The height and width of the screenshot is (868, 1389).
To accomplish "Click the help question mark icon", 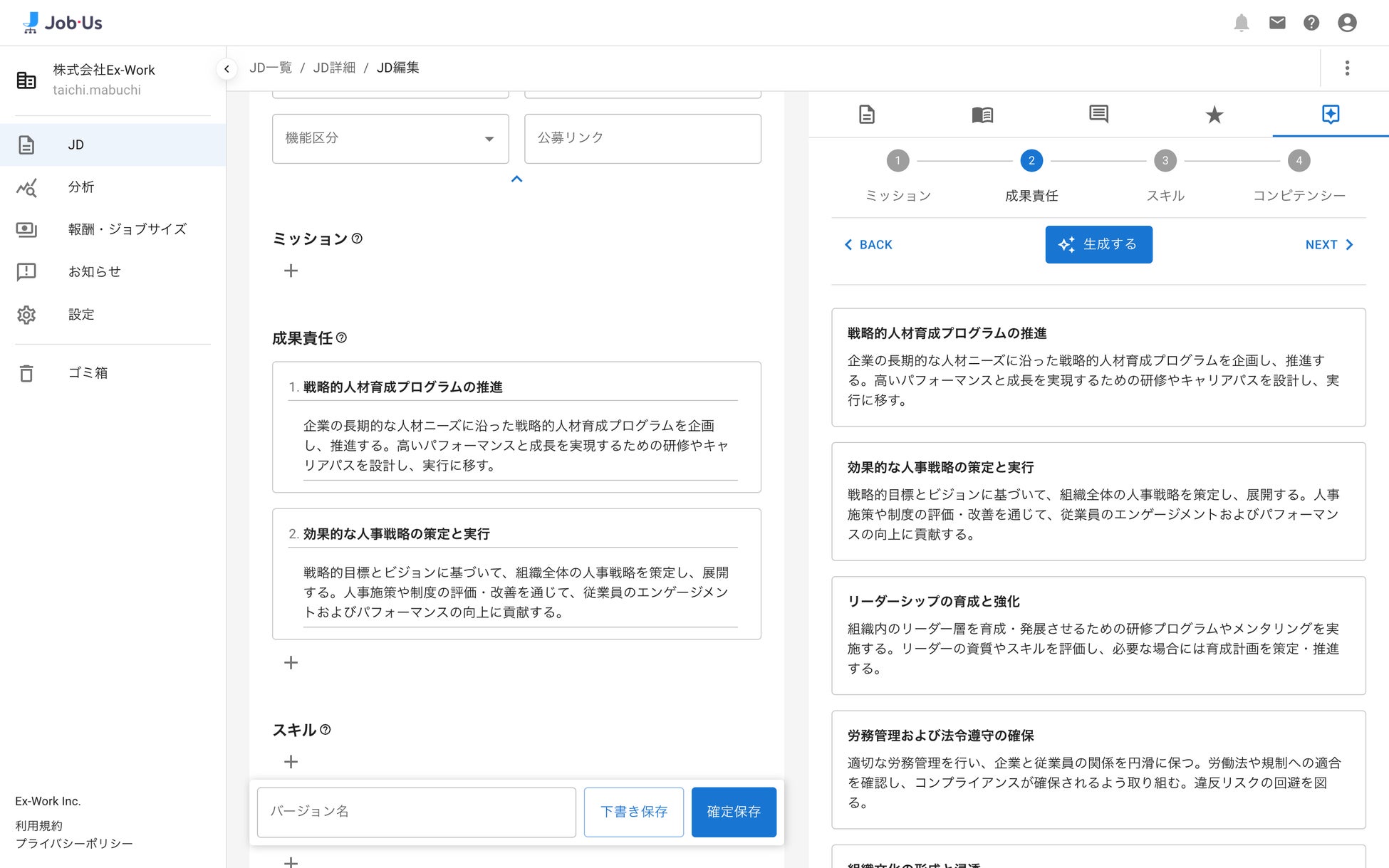I will [1311, 23].
